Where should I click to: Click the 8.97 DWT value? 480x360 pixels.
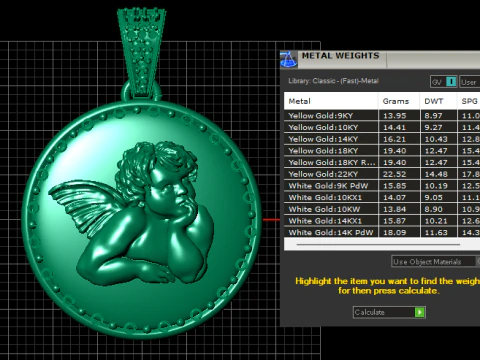(433, 116)
